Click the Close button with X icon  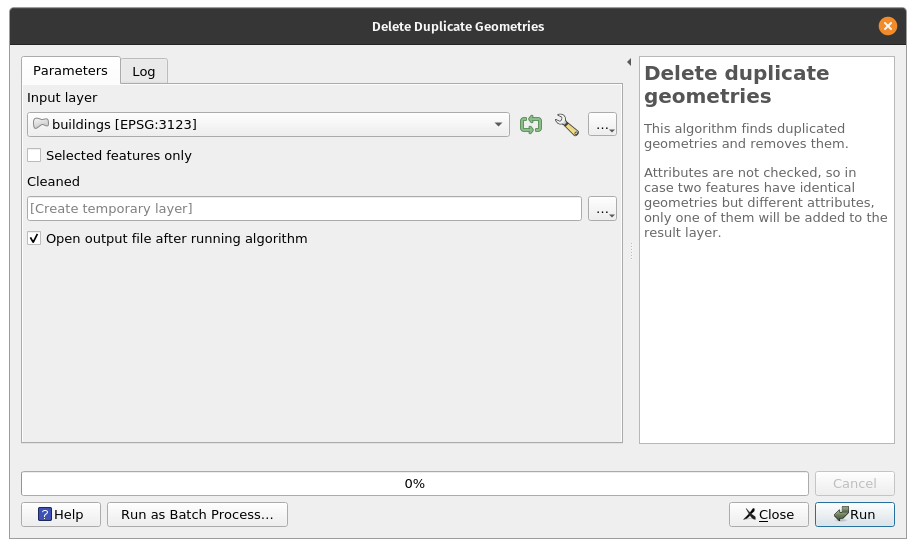(768, 514)
